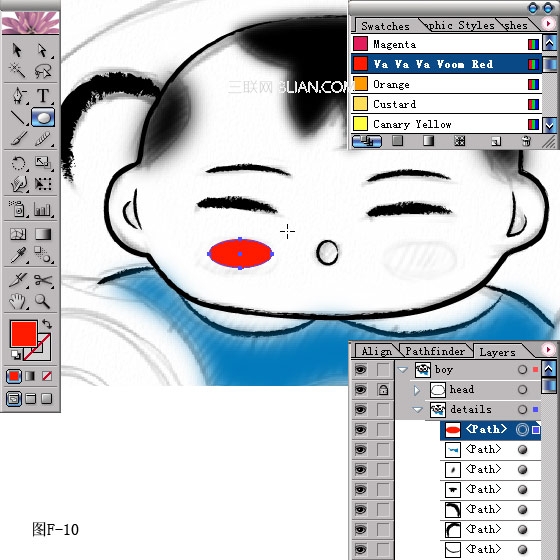Select the Ellipse tool
The width and height of the screenshot is (560, 560).
point(43,117)
